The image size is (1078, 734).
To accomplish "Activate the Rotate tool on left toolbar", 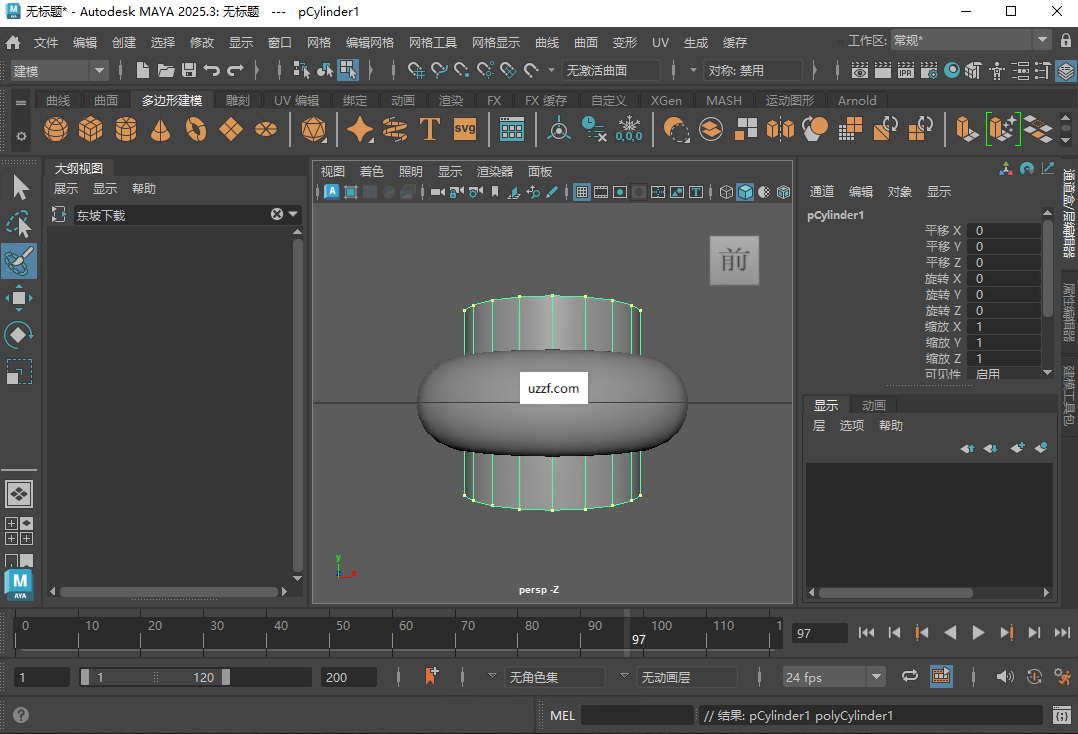I will click(19, 334).
